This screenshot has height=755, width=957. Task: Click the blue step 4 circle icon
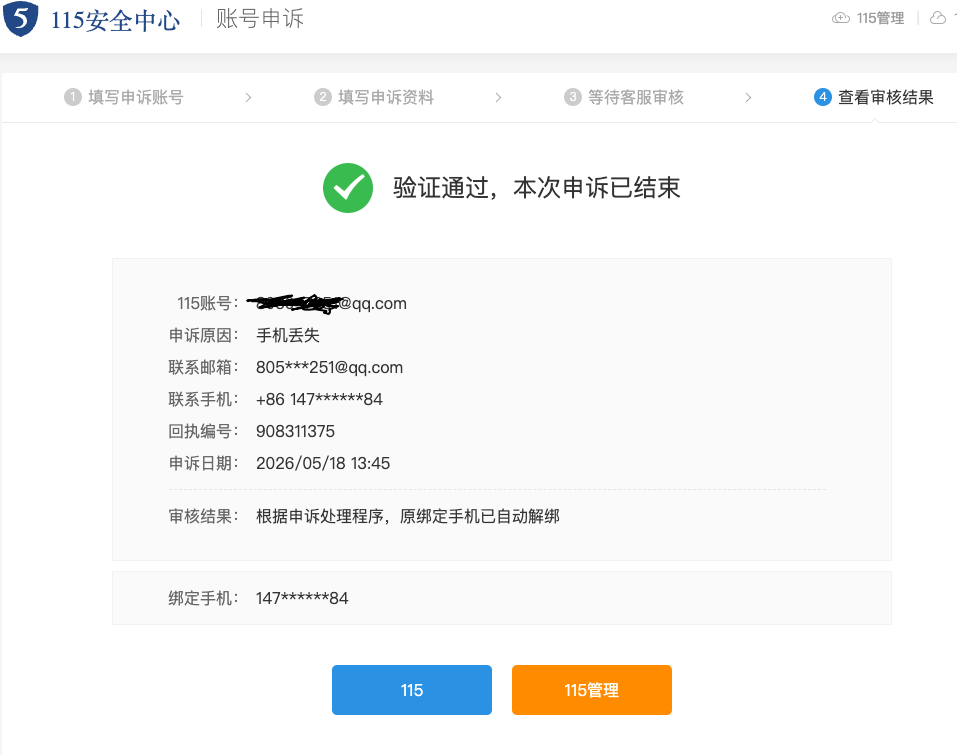823,97
